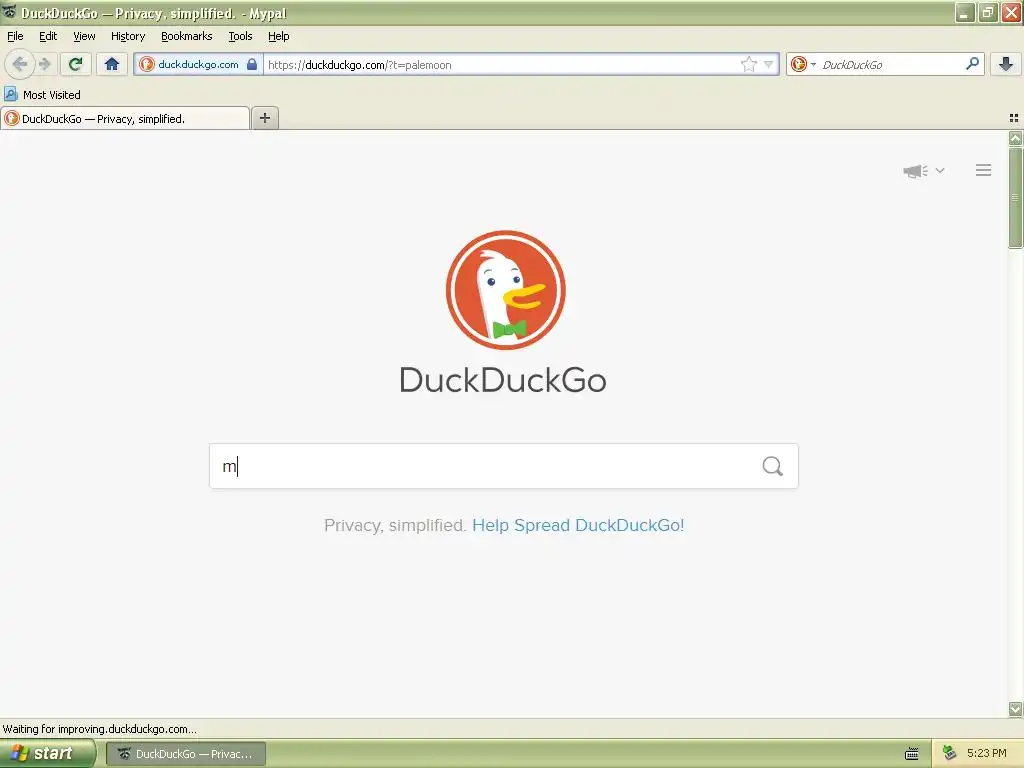The image size is (1024, 768).
Task: Click the scroll down arrow
Action: click(x=1015, y=709)
